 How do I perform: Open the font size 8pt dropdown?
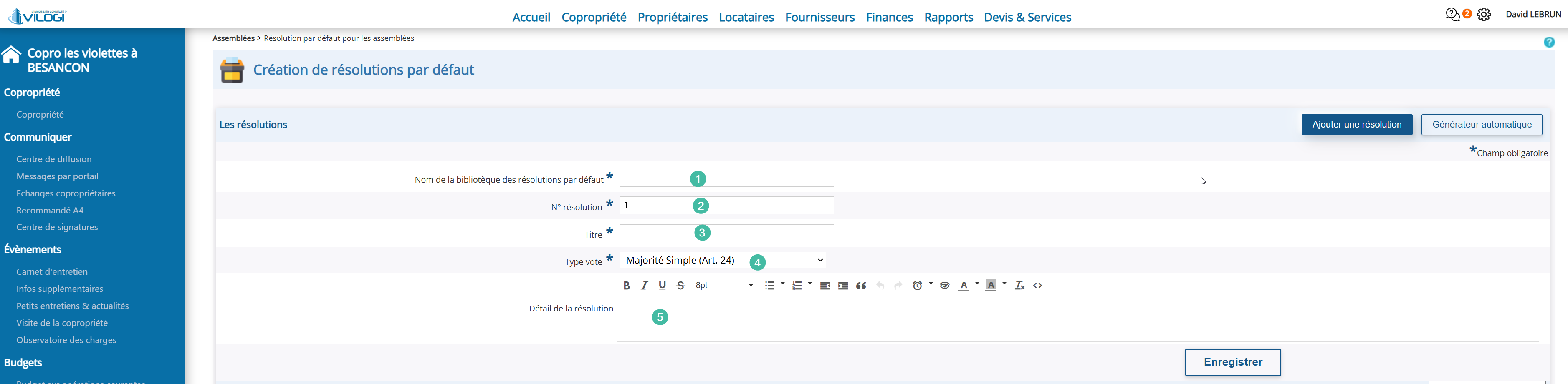coord(724,286)
